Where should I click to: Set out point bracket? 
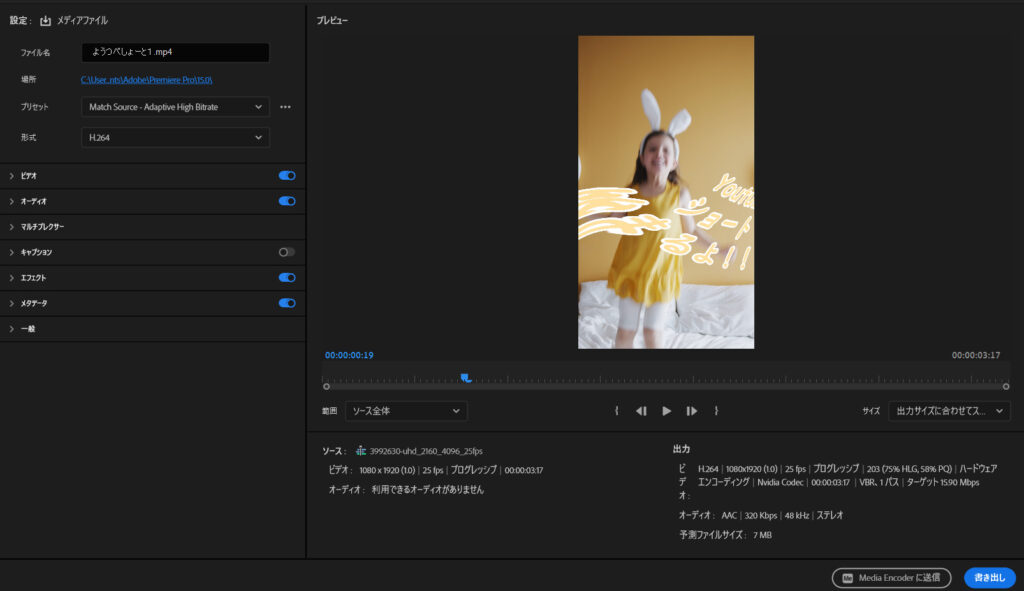[x=716, y=411]
